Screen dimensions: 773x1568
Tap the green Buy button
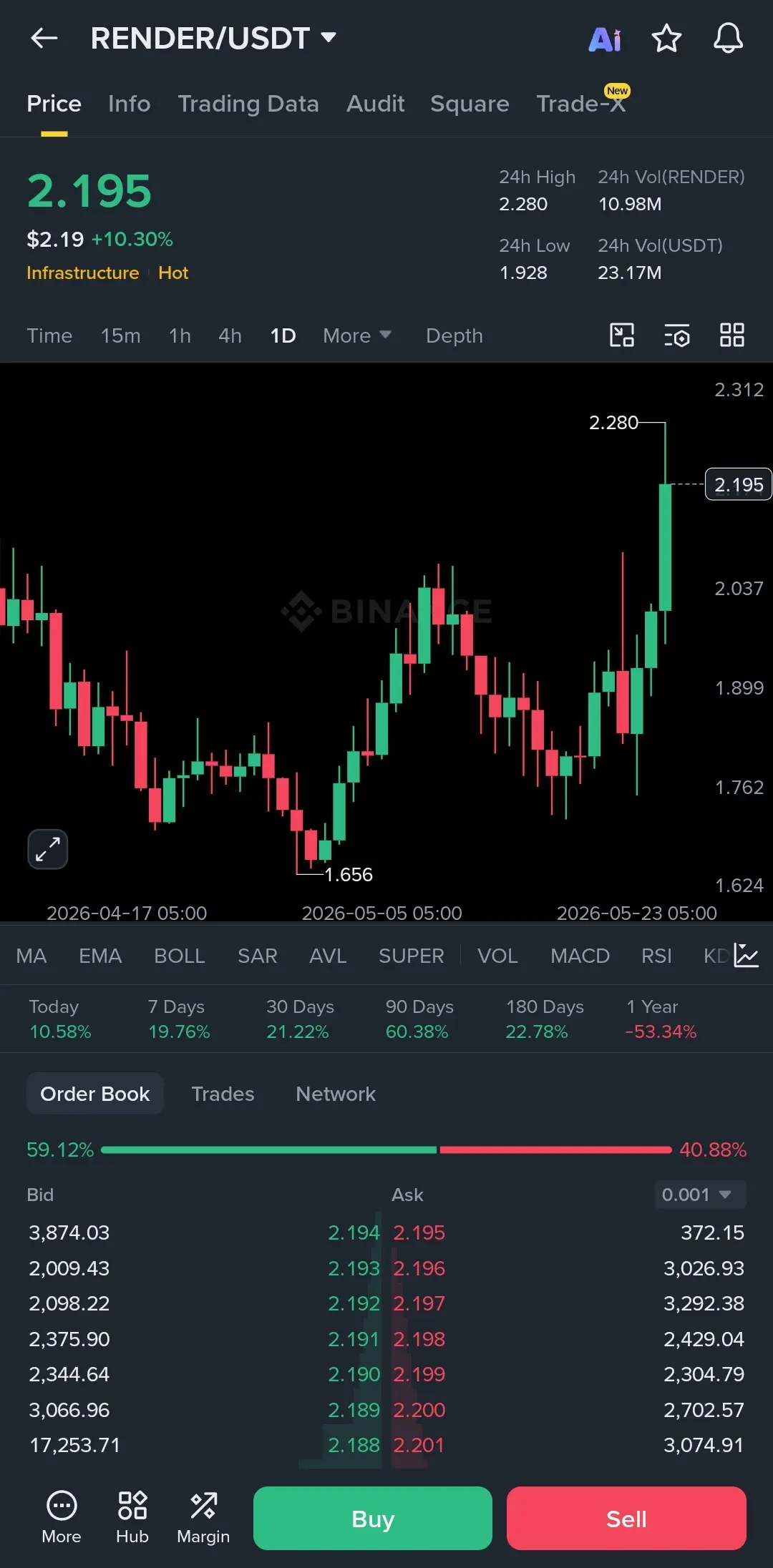coord(373,1518)
